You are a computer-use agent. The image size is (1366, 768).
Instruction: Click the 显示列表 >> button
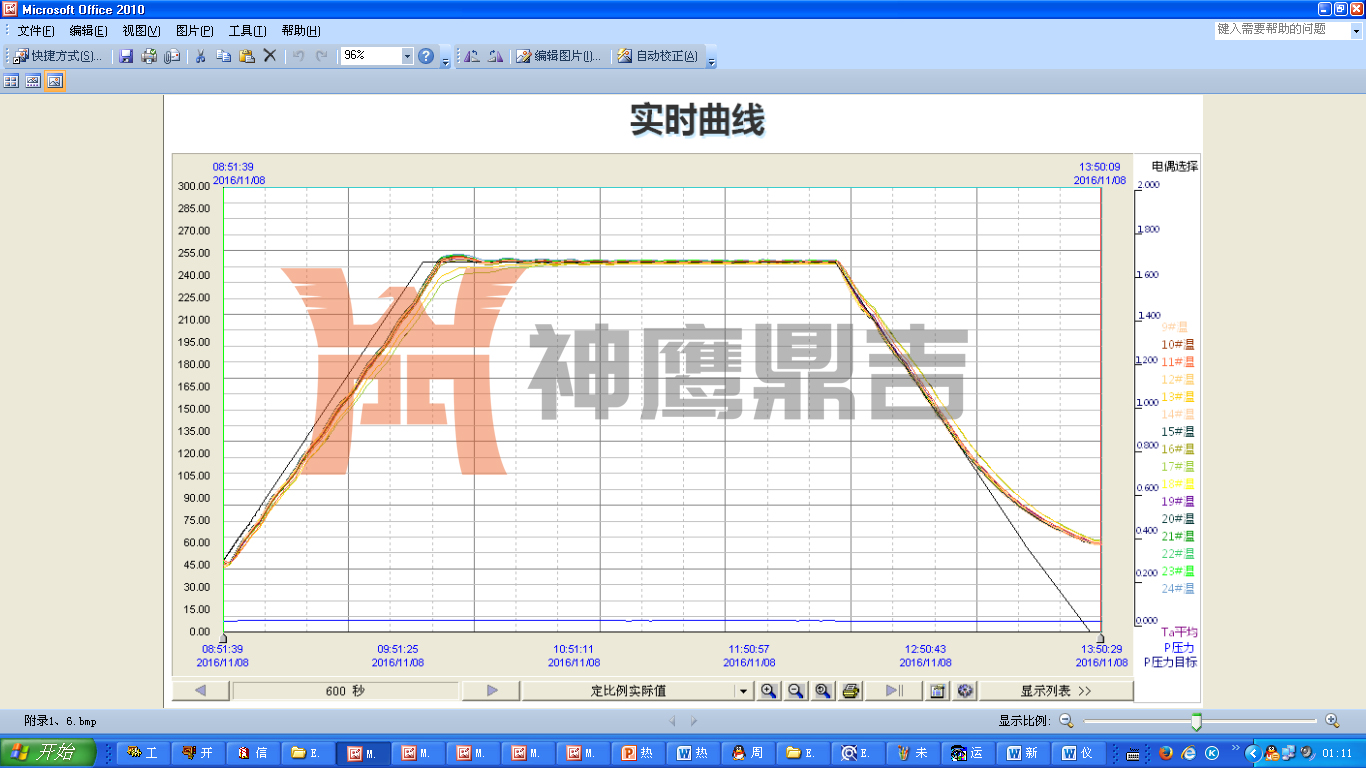coord(1056,690)
